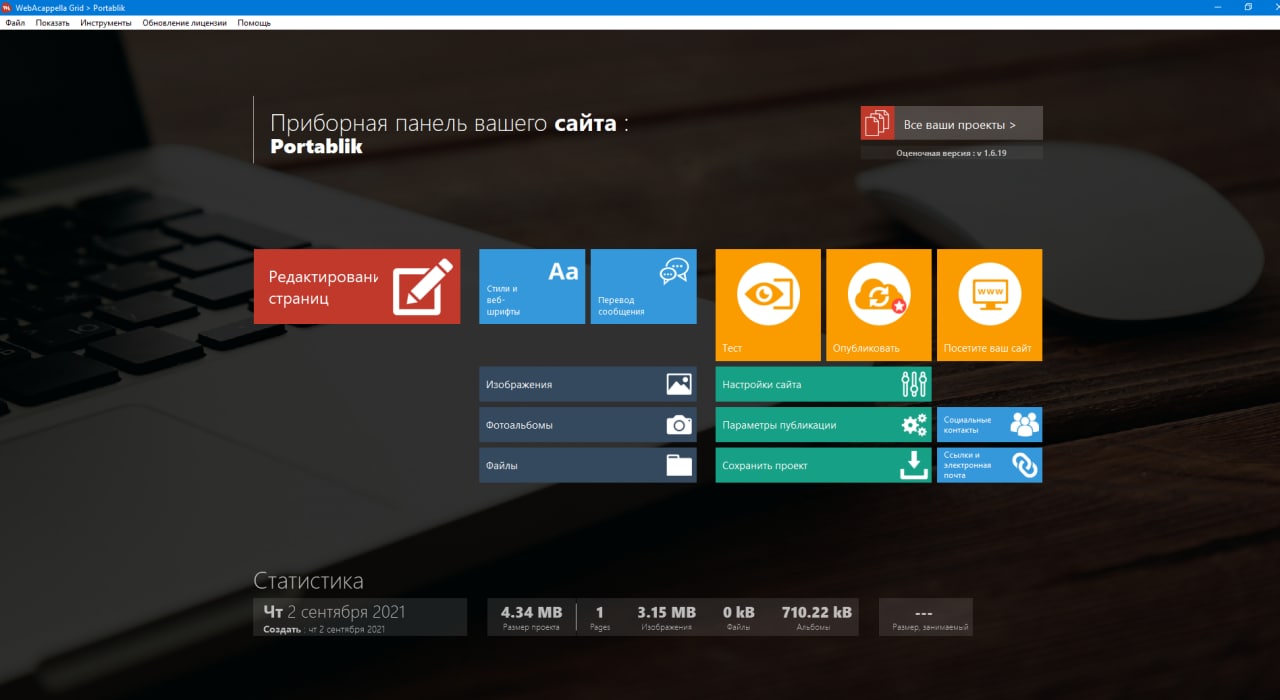The height and width of the screenshot is (700, 1280).
Task: Click the www monitor icon
Action: [989, 295]
